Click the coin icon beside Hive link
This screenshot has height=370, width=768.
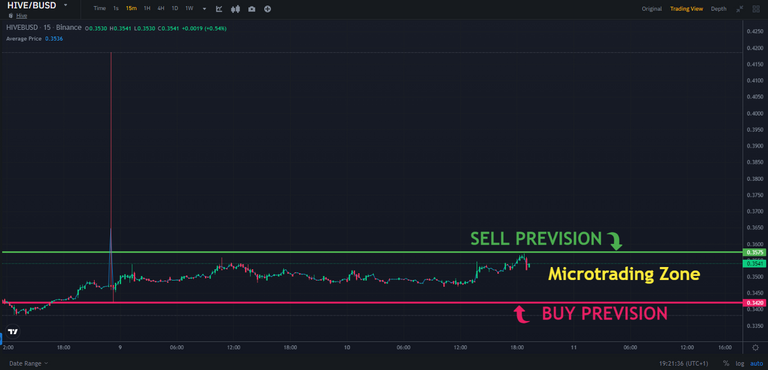click(11, 16)
